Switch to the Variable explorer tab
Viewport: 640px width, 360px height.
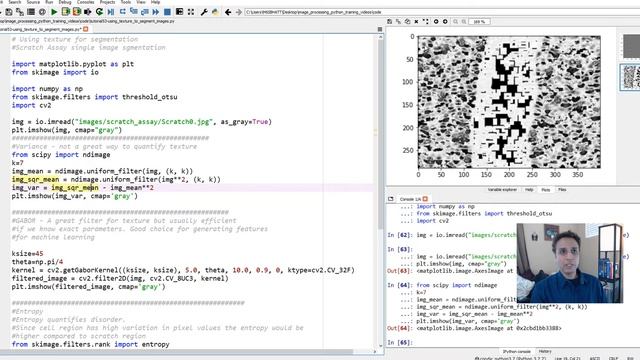click(502, 190)
